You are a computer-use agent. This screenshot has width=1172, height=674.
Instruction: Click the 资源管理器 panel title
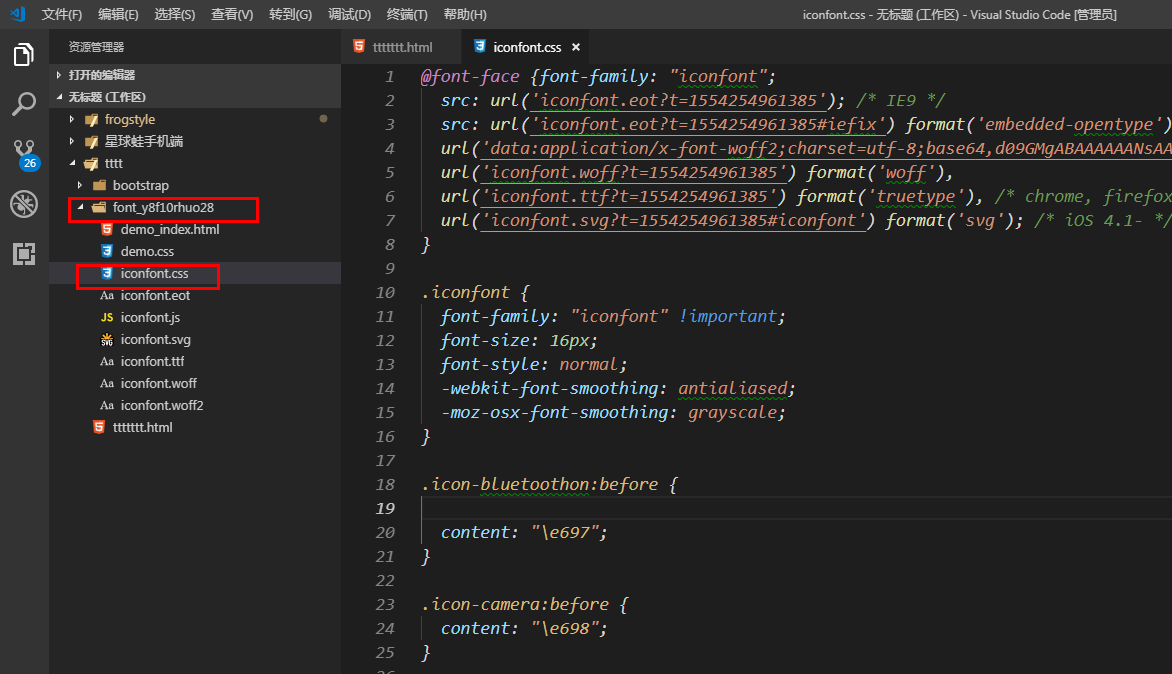[96, 47]
